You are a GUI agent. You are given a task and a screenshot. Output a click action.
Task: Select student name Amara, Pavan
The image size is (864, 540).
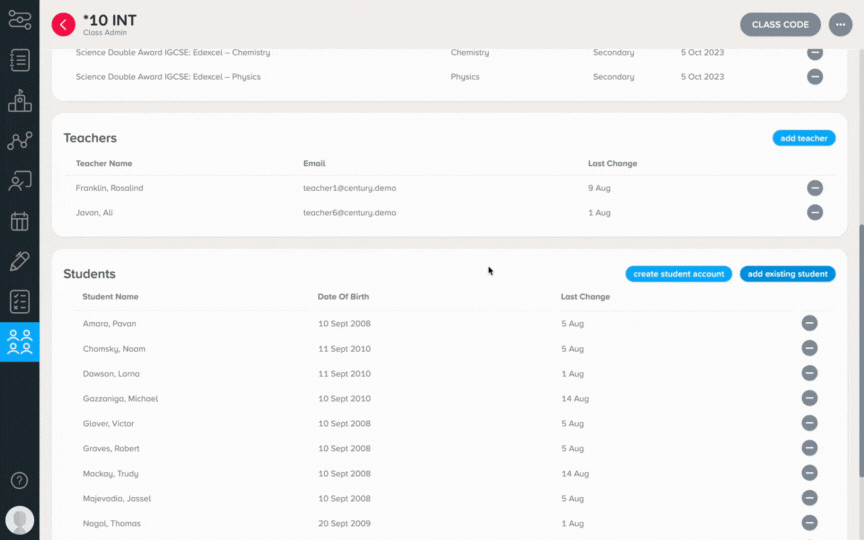(109, 323)
